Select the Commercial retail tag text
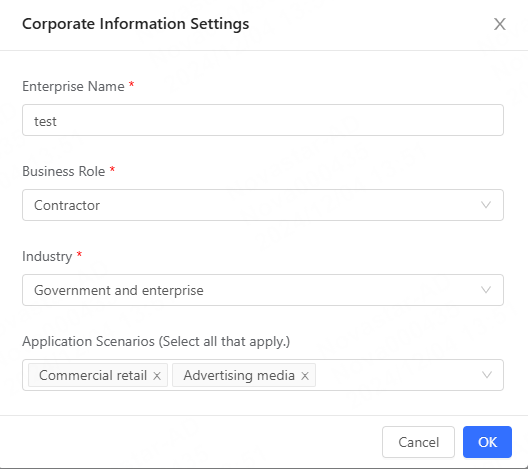The width and height of the screenshot is (528, 469). 93,375
